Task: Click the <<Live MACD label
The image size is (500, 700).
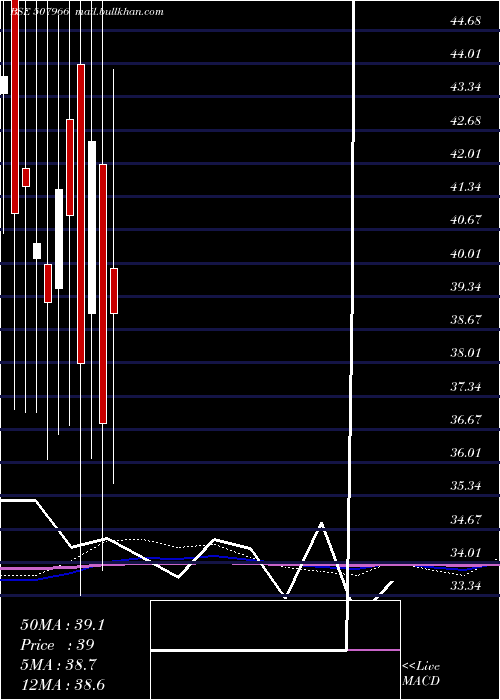Action: [421, 673]
